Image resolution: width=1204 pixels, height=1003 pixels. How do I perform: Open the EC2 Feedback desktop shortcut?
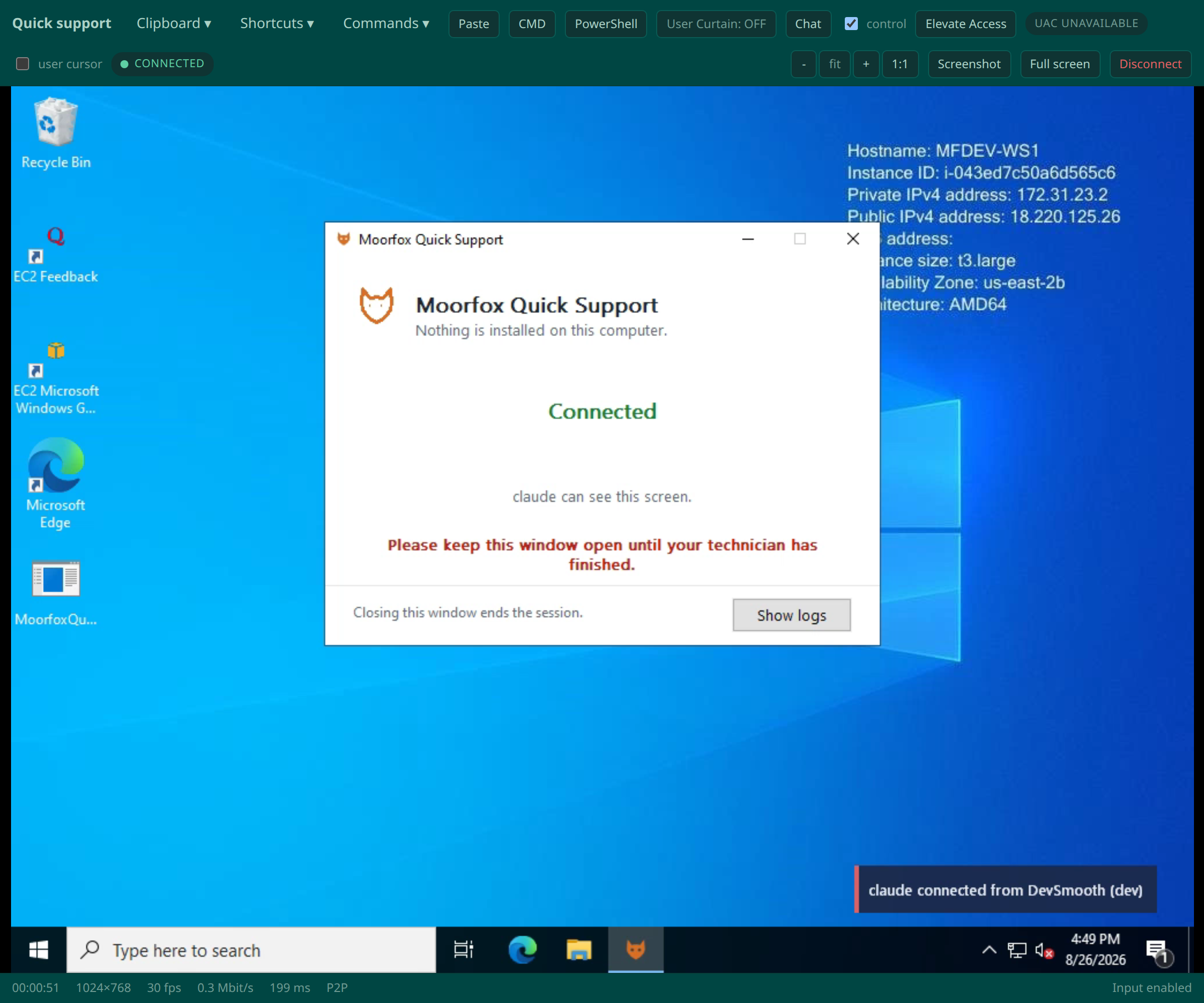(56, 255)
